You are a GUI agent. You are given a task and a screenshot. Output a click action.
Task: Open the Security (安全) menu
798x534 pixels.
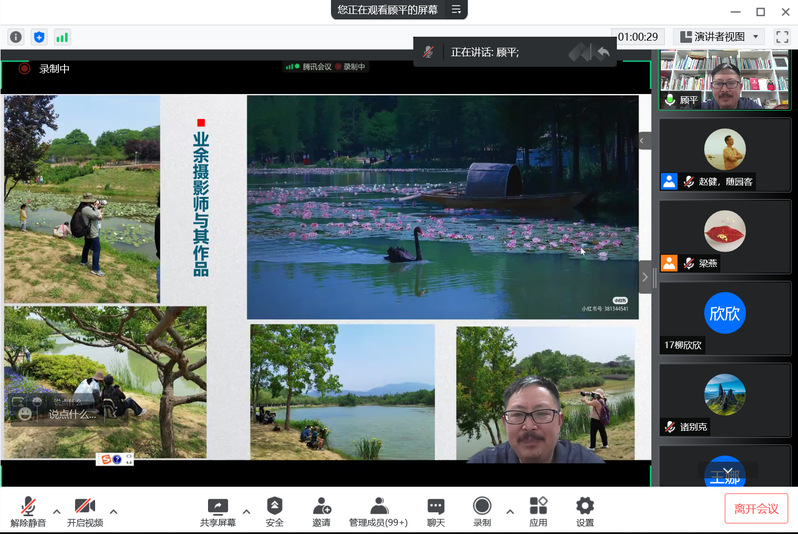pyautogui.click(x=274, y=511)
